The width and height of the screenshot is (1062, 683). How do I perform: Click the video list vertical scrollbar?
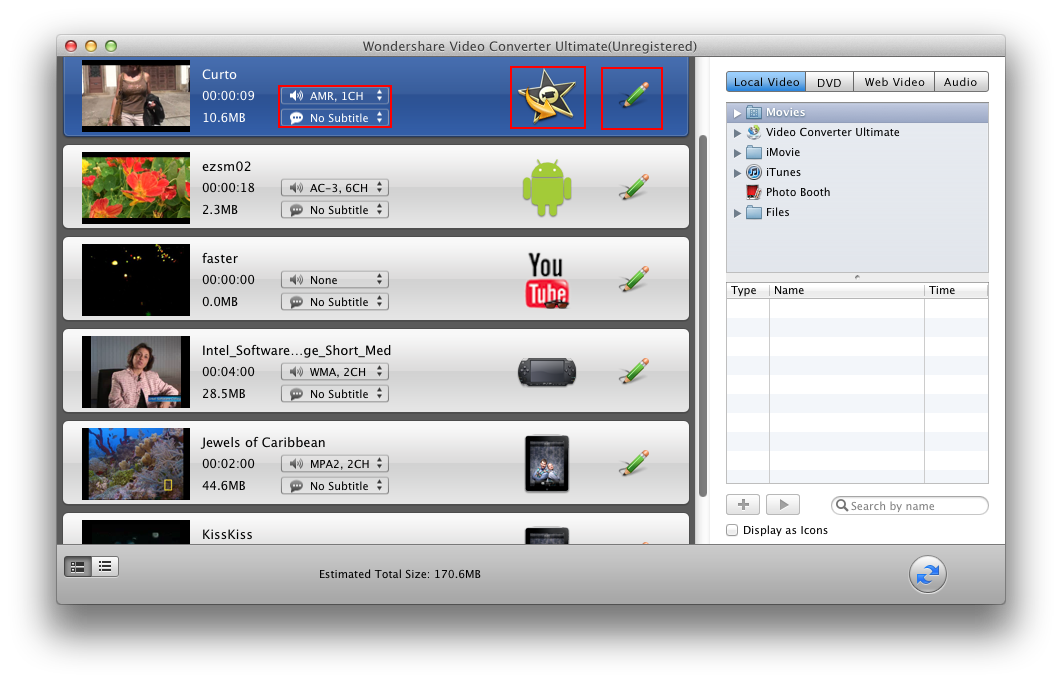702,300
